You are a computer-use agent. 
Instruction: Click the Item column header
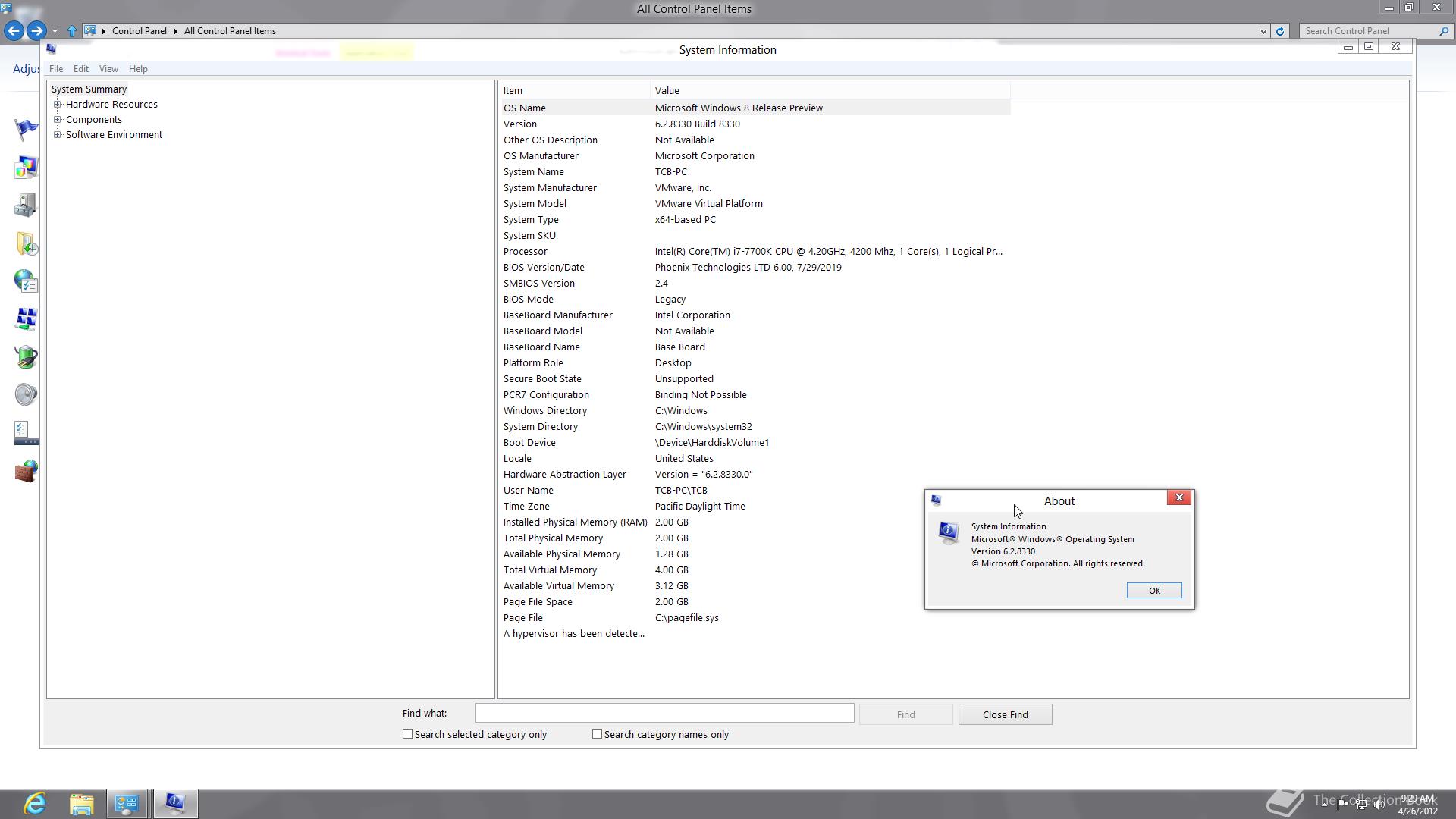coord(574,90)
